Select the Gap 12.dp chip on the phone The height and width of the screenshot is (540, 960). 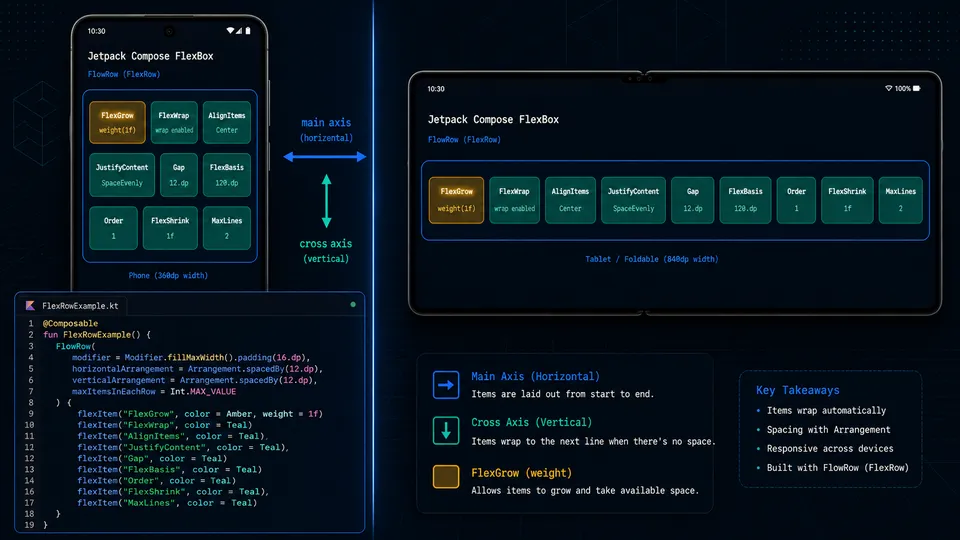click(179, 175)
